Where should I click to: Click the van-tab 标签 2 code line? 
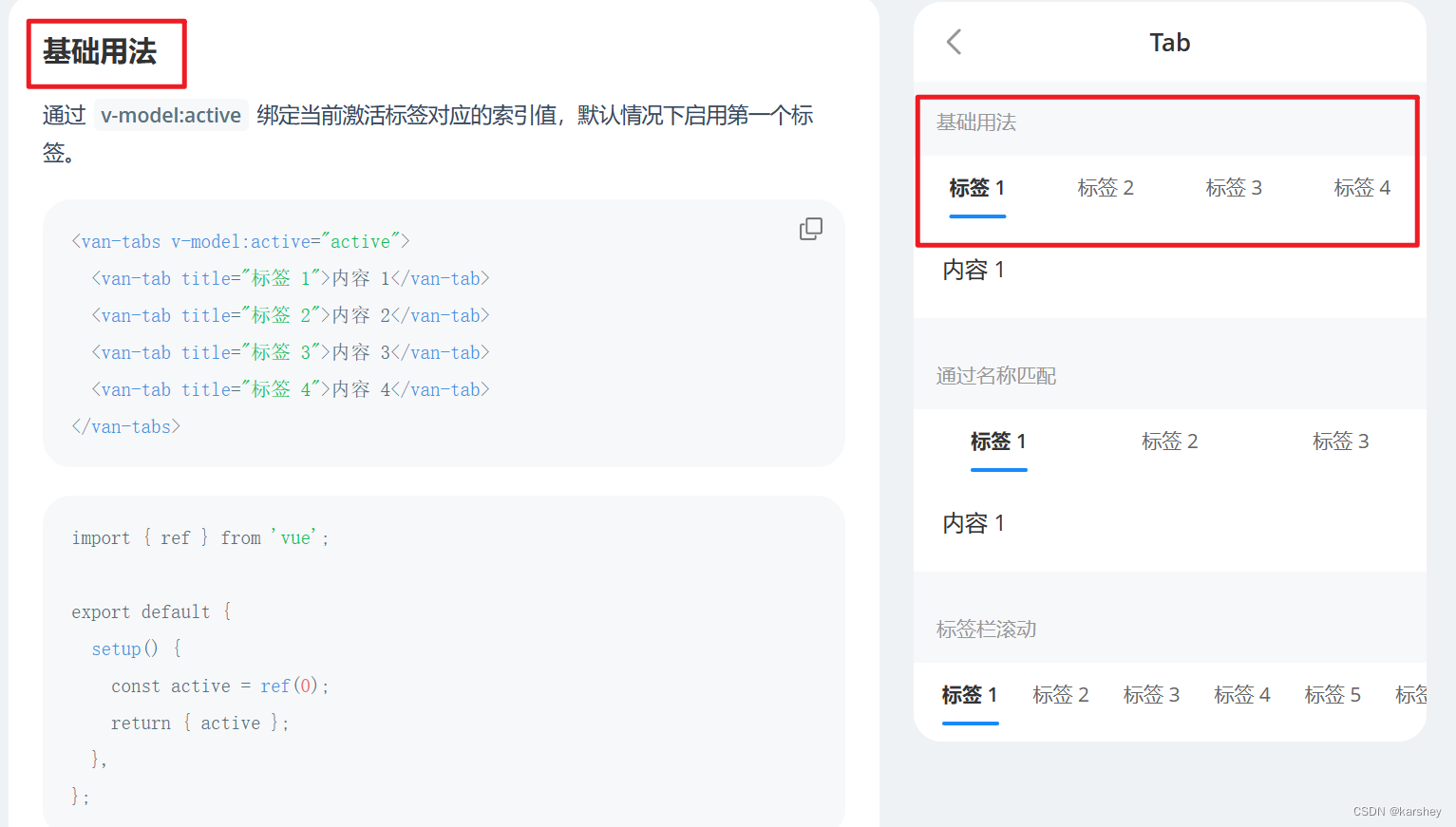point(291,316)
